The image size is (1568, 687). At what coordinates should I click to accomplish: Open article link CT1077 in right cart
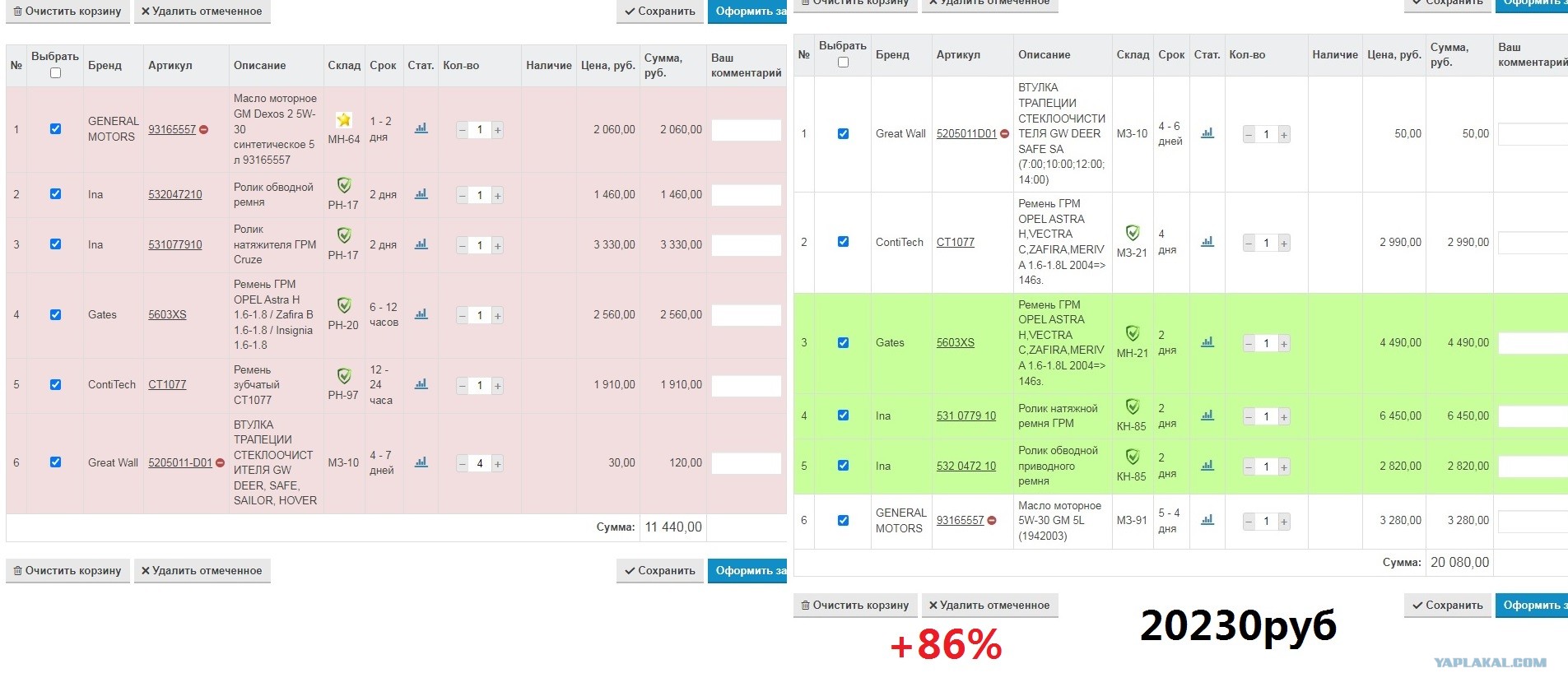click(956, 242)
